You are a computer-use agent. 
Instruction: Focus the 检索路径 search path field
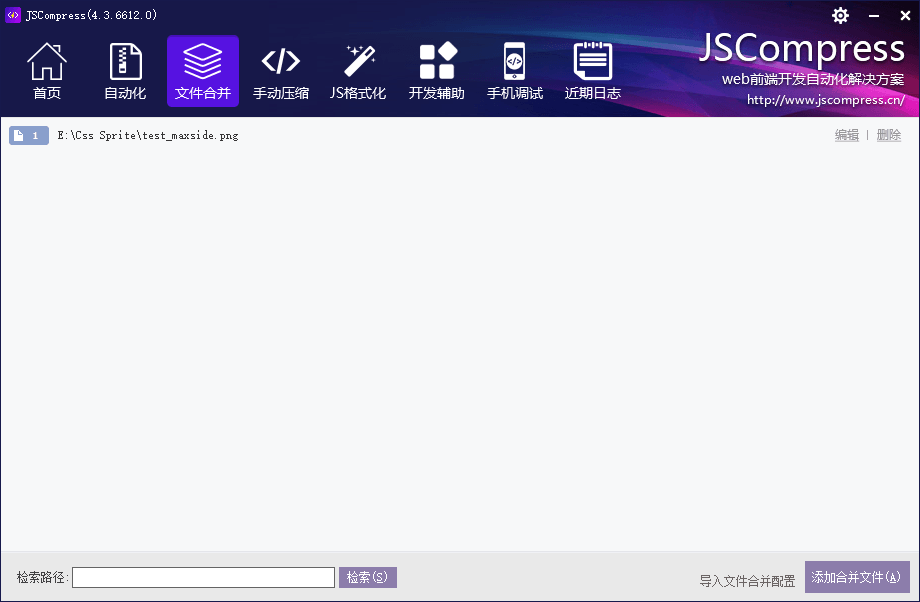pos(203,578)
